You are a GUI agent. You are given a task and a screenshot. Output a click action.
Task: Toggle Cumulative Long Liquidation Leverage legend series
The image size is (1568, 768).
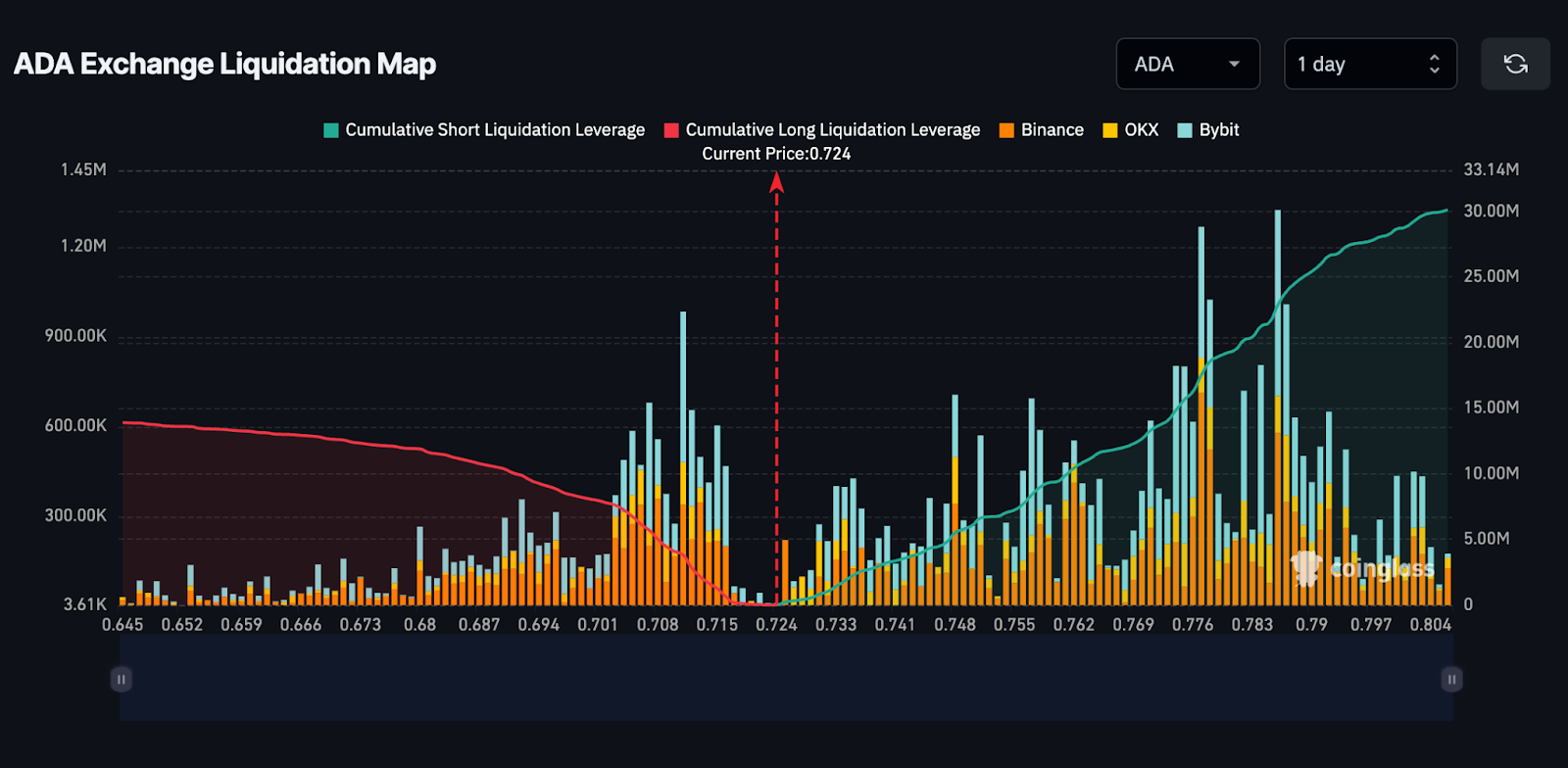pyautogui.click(x=822, y=130)
